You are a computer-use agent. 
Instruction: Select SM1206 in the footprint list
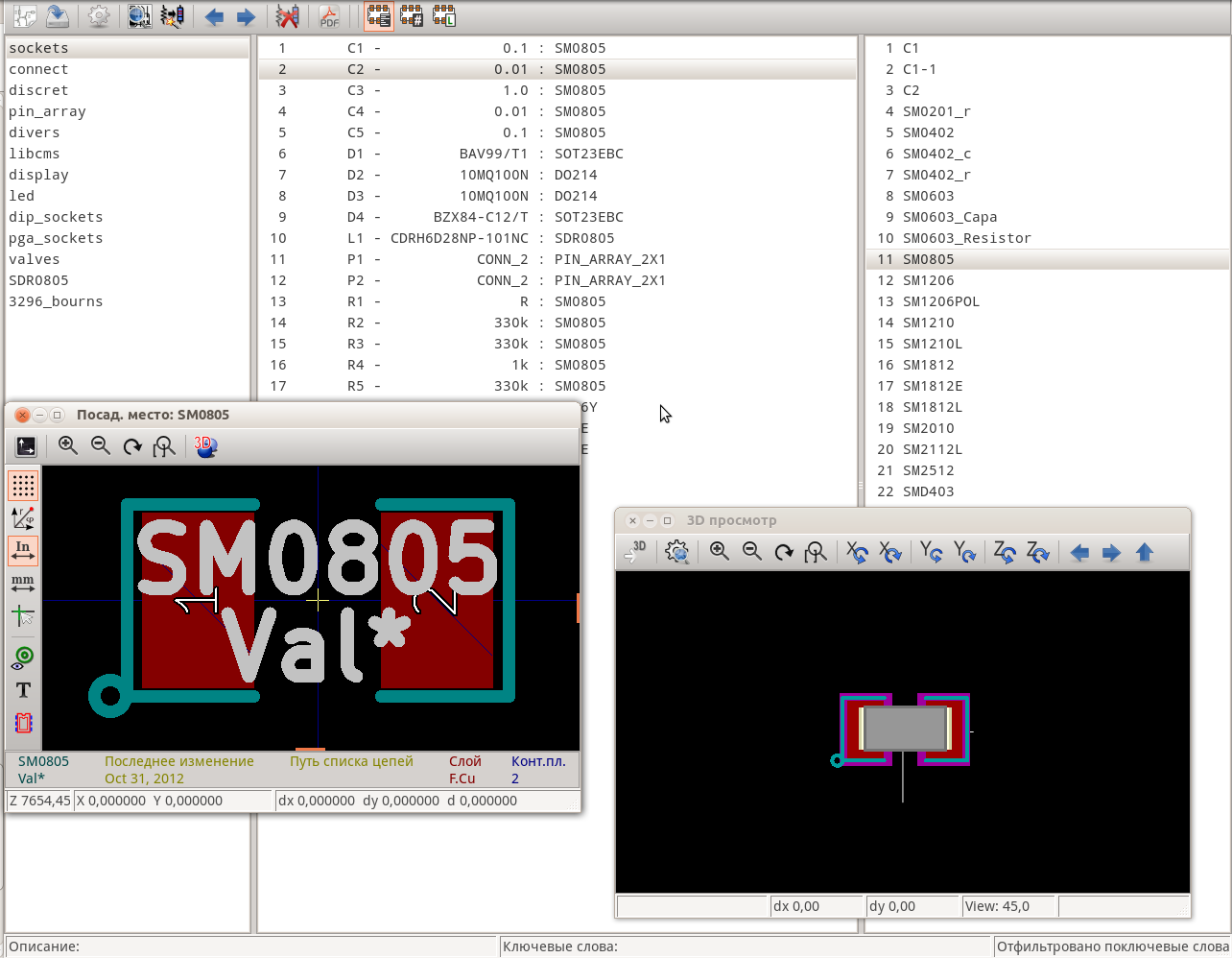927,280
